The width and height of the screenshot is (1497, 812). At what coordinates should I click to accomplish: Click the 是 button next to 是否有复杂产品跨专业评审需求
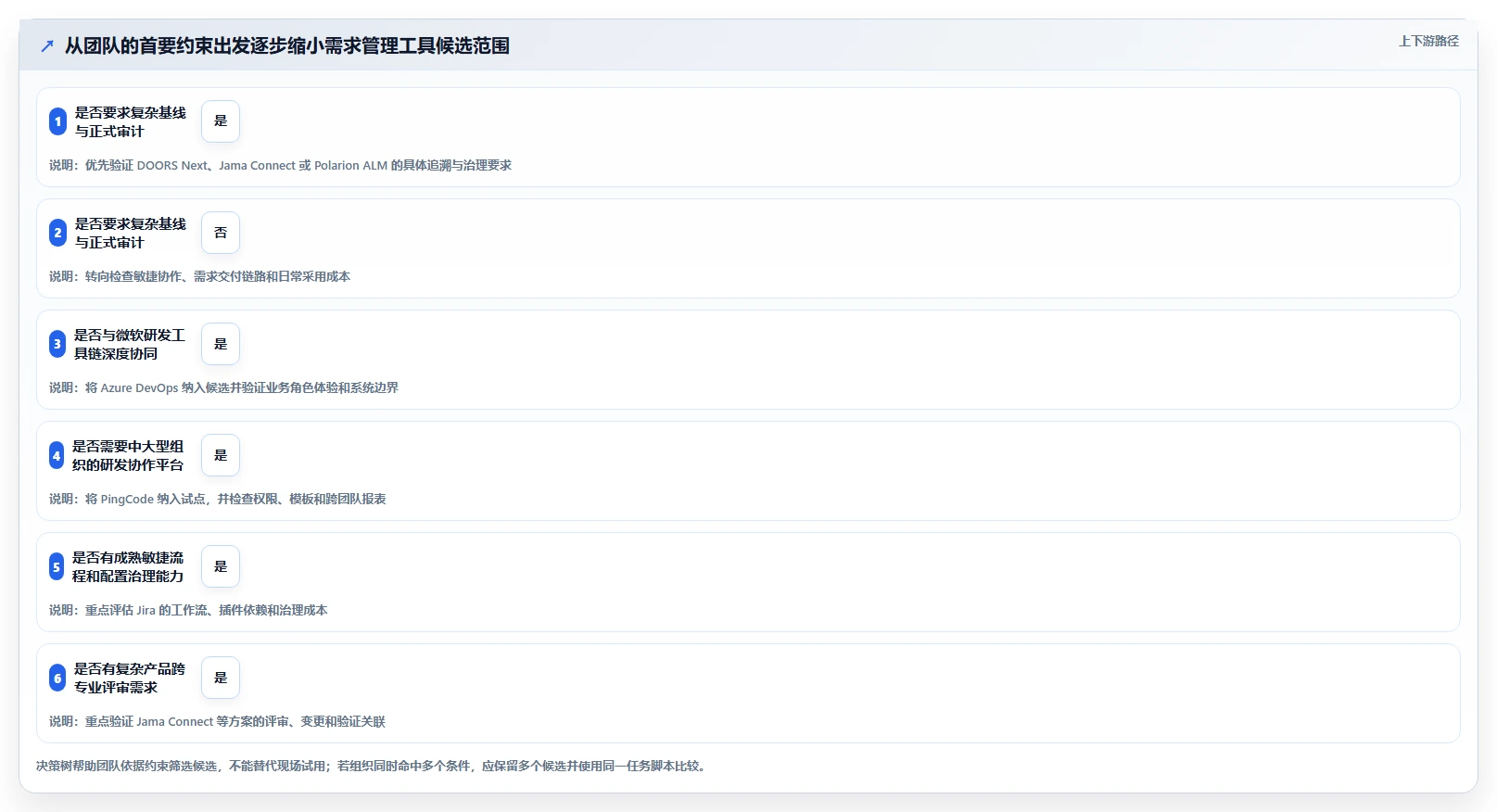click(x=221, y=678)
